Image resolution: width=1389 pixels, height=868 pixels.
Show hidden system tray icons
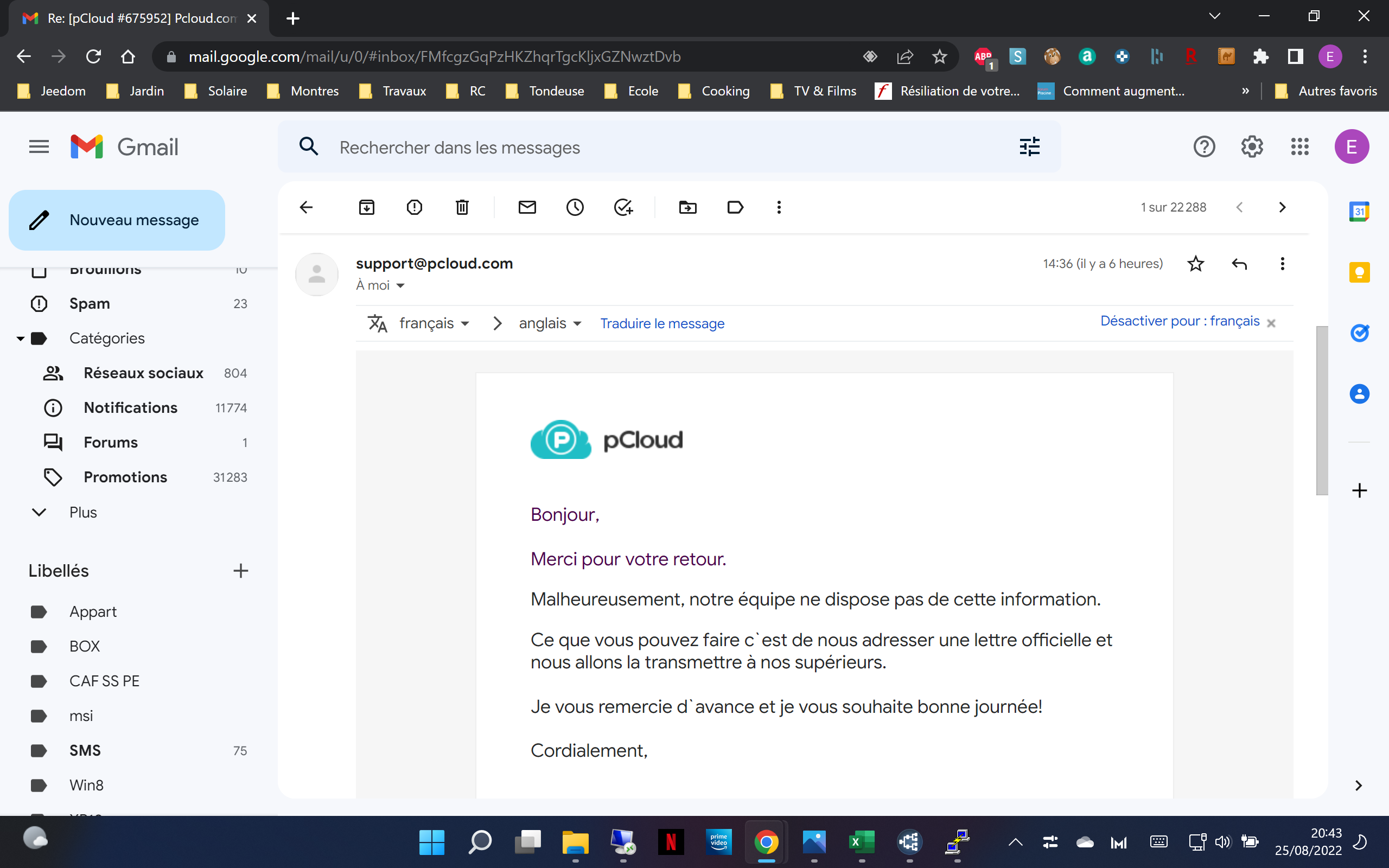pos(1015,842)
